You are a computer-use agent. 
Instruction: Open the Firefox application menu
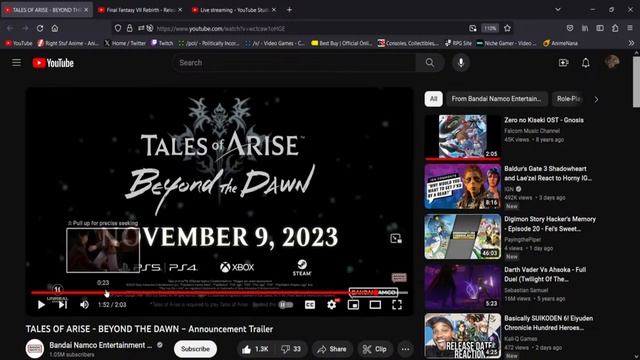coord(630,28)
